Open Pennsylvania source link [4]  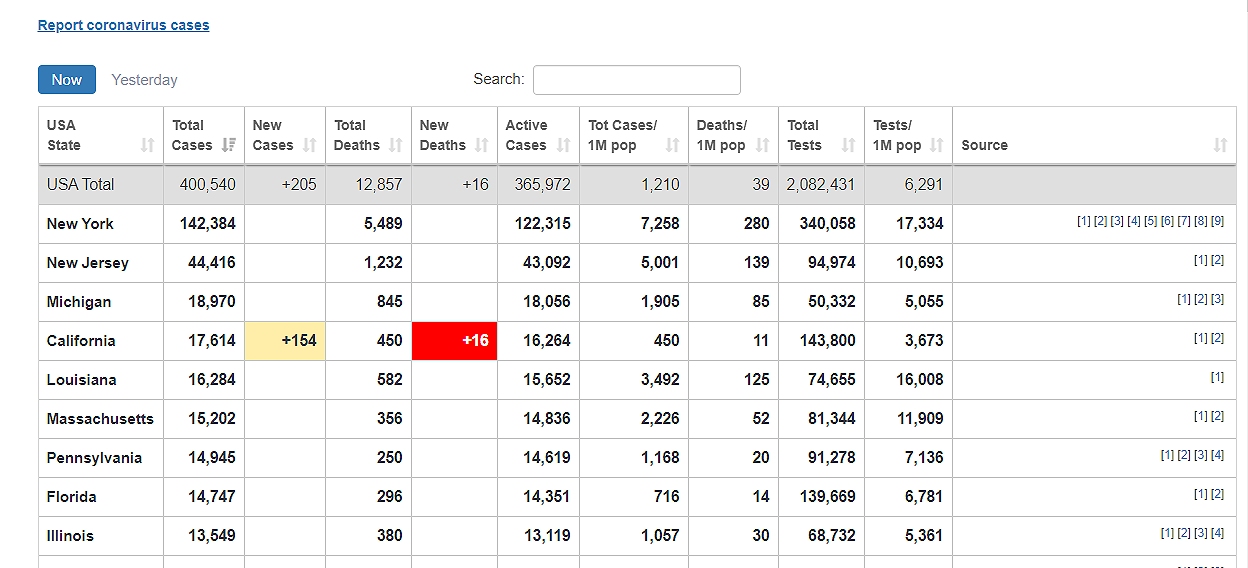[1217, 455]
